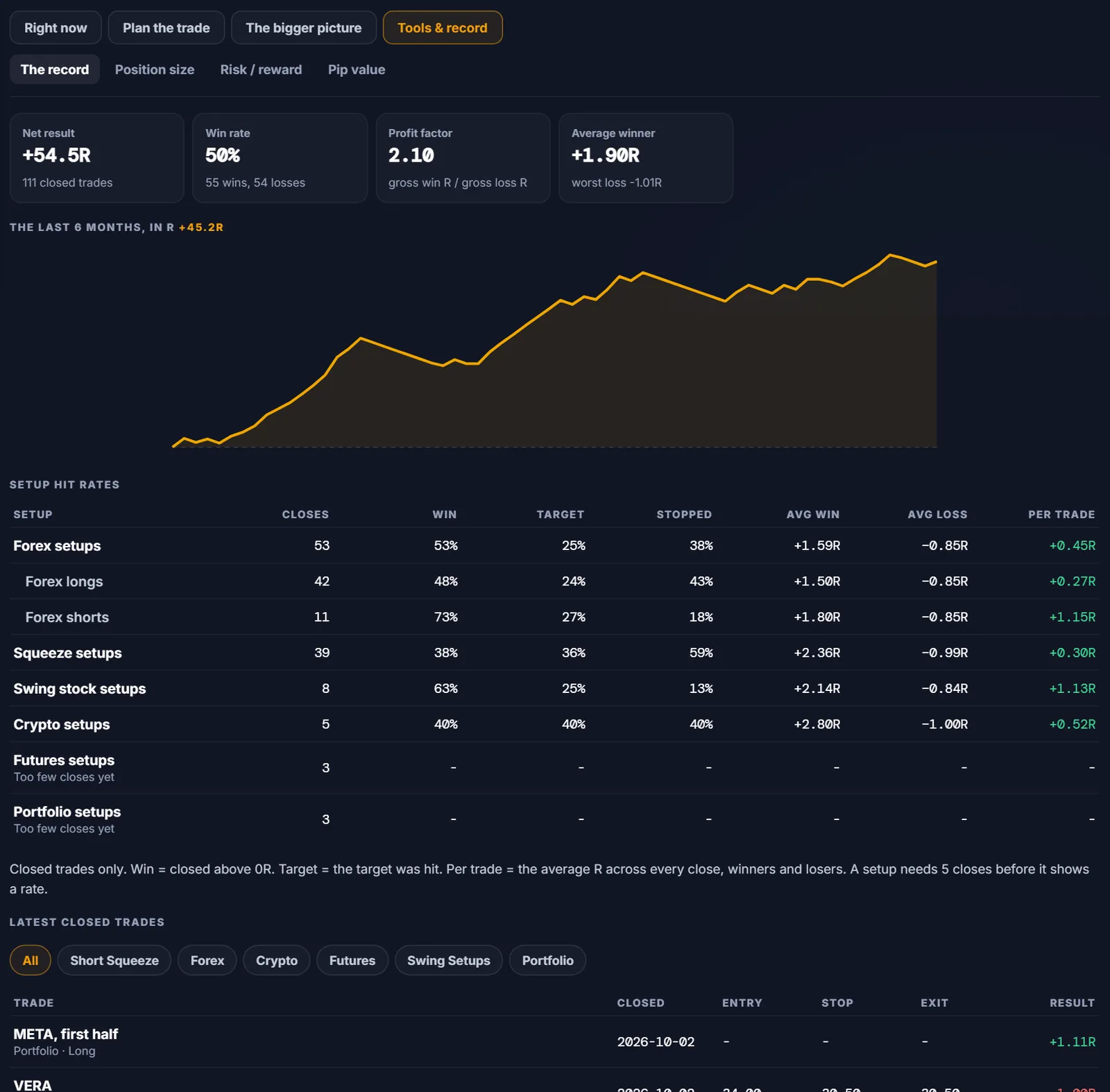This screenshot has width=1110, height=1092.
Task: Click the Average winner +1.90R card
Action: [x=646, y=158]
